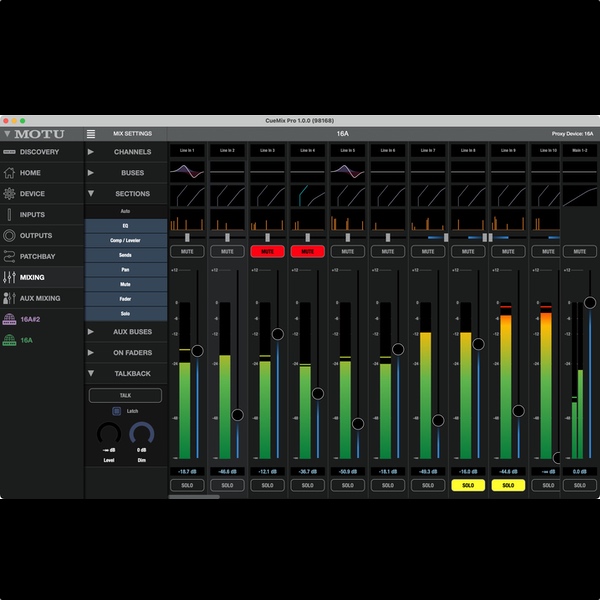The image size is (600, 600).
Task: Open the Line In 8 EQ graph
Action: 468,171
